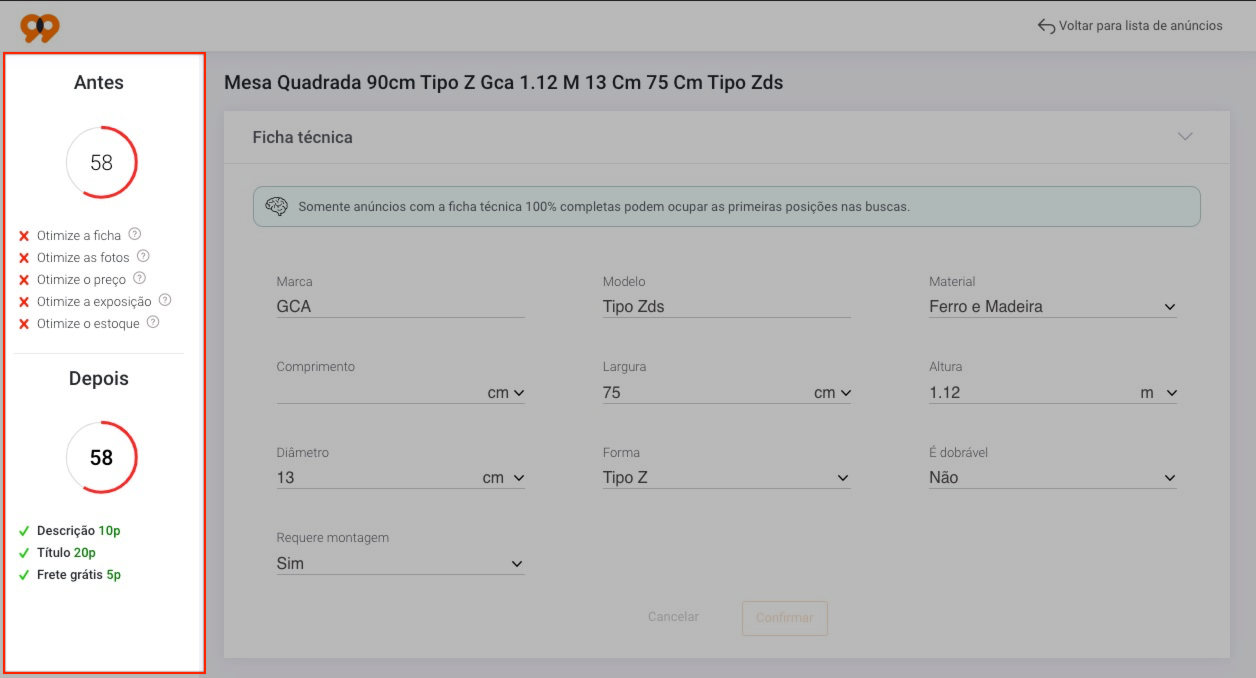
Task: Click the Antes score circle 58
Action: (x=101, y=162)
